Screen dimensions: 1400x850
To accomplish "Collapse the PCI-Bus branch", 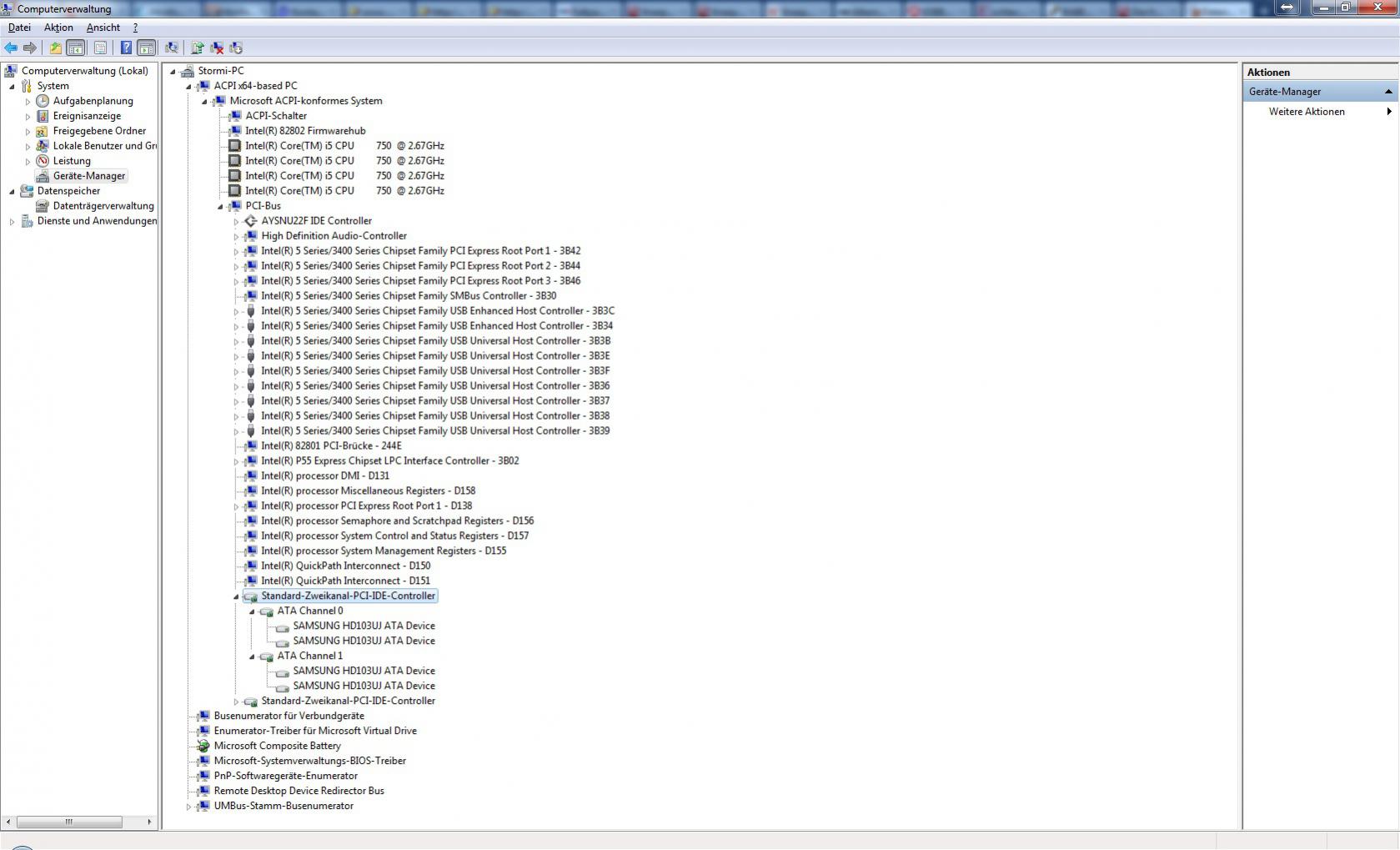I will 220,206.
